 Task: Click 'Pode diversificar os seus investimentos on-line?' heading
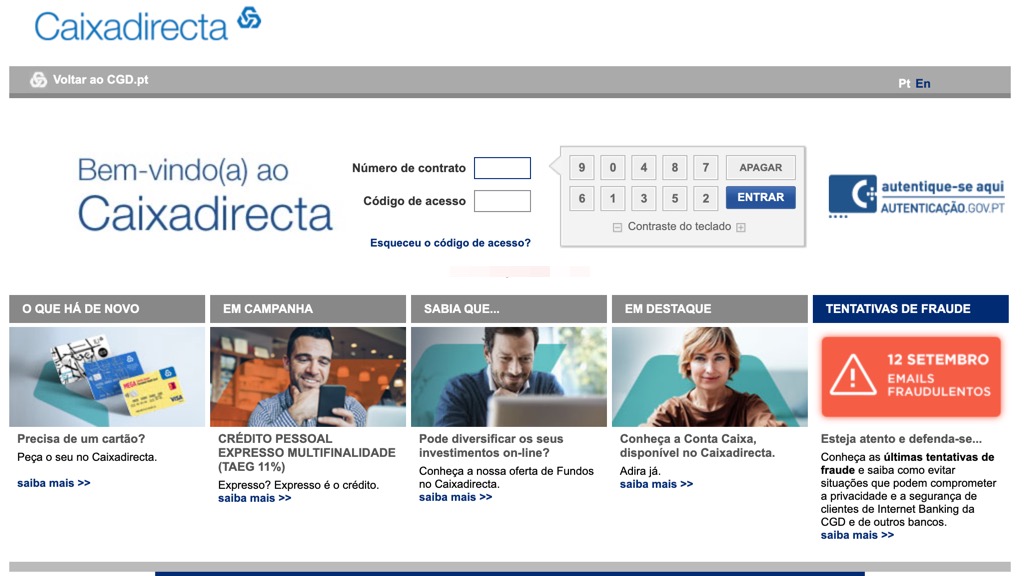[491, 446]
